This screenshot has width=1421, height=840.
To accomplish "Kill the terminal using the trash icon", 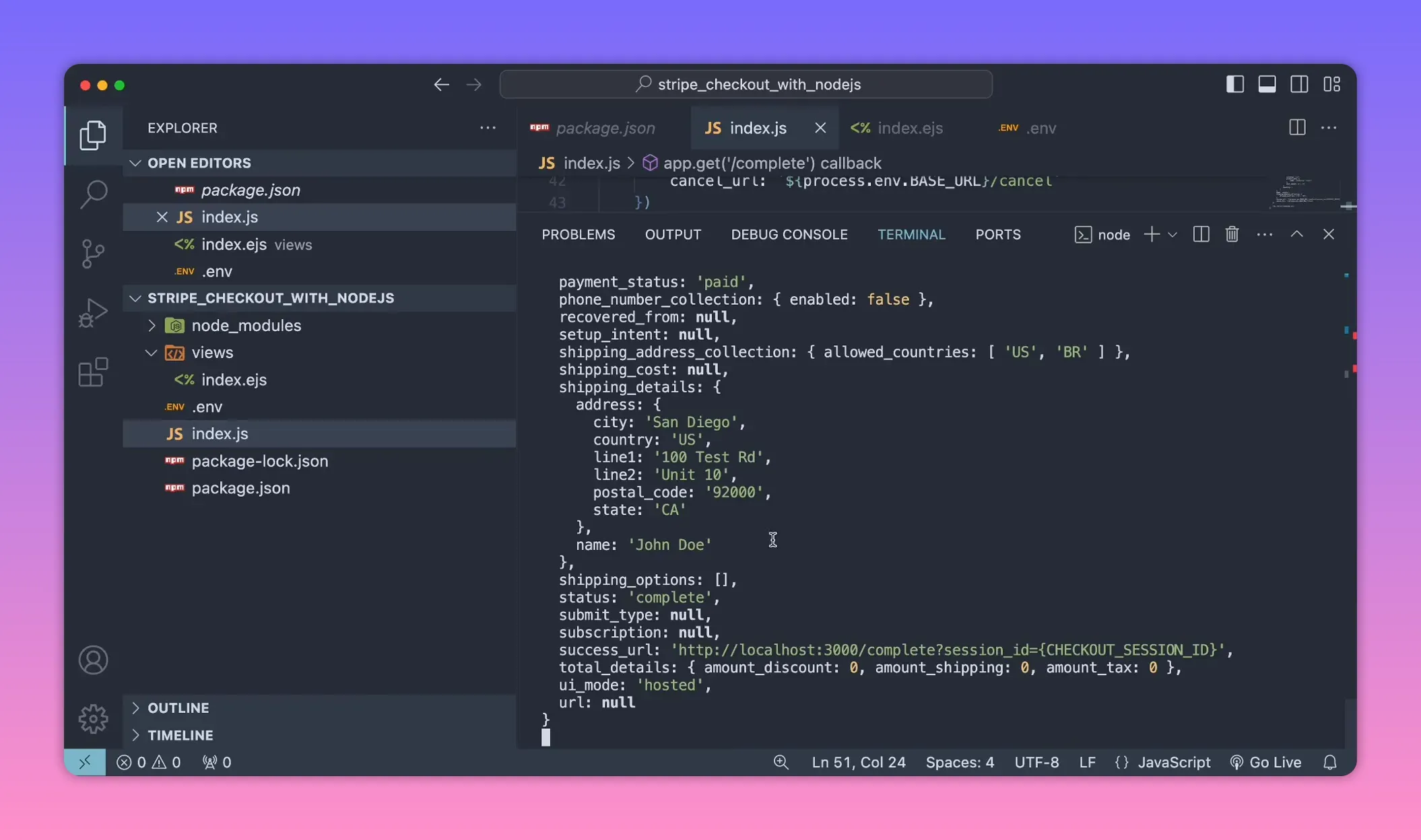I will (1232, 234).
